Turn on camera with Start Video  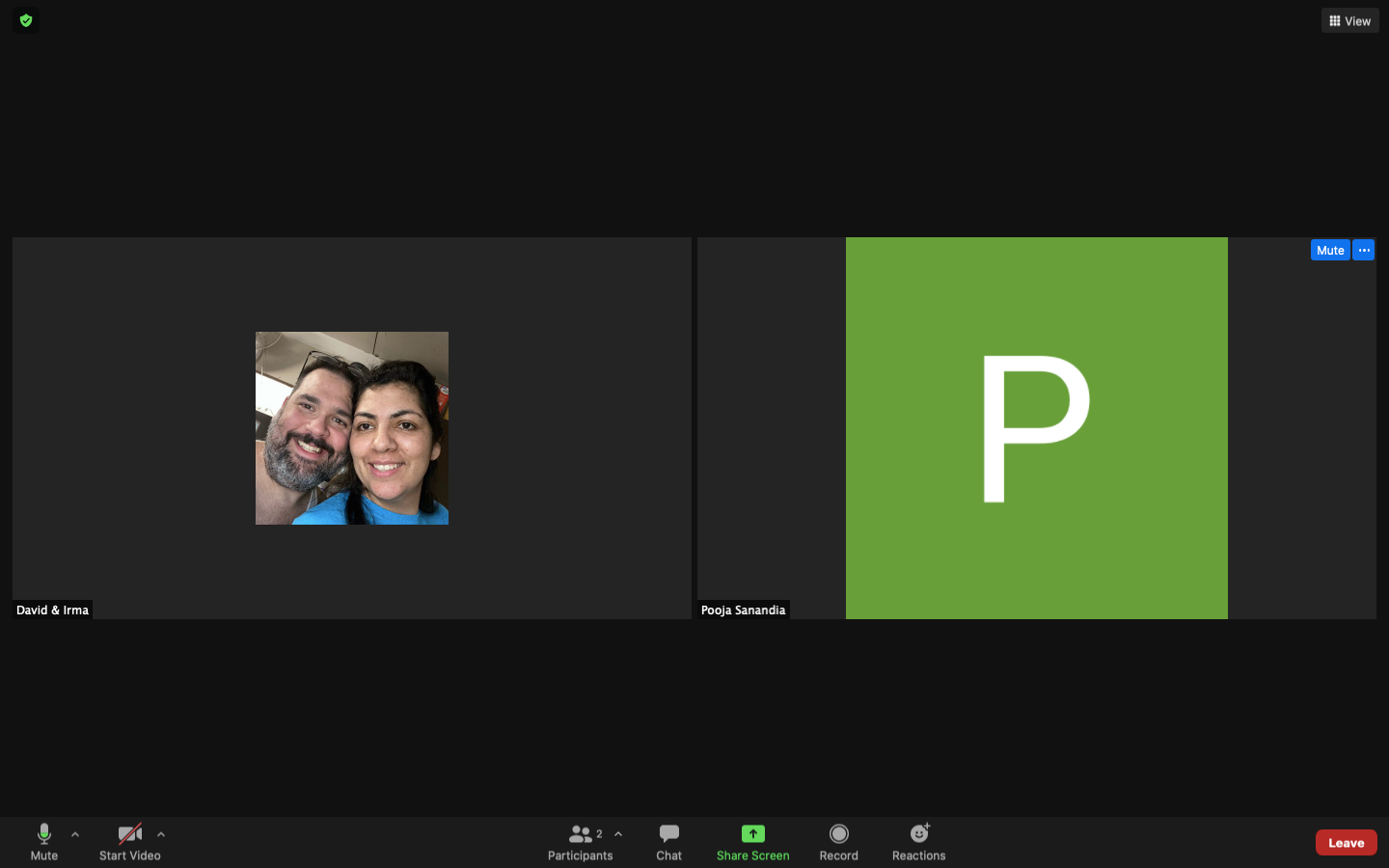pos(129,841)
